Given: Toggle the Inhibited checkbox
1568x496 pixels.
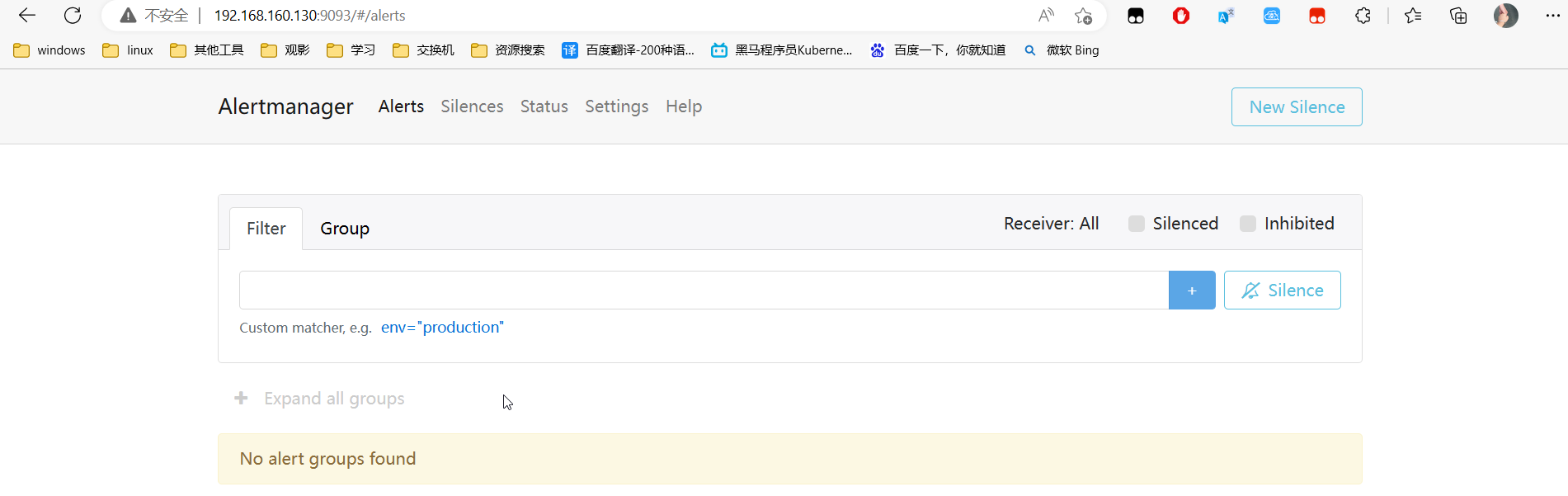Looking at the screenshot, I should (x=1248, y=224).
